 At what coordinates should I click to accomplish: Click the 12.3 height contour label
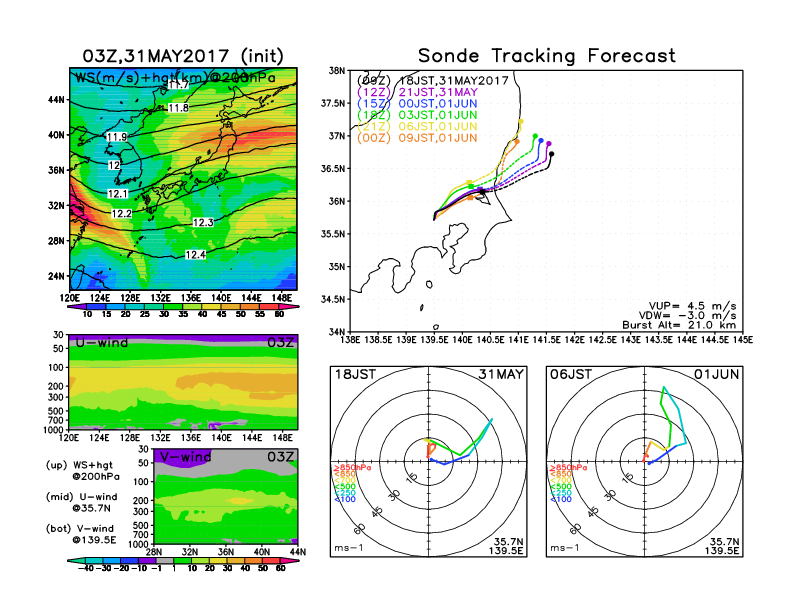click(203, 222)
